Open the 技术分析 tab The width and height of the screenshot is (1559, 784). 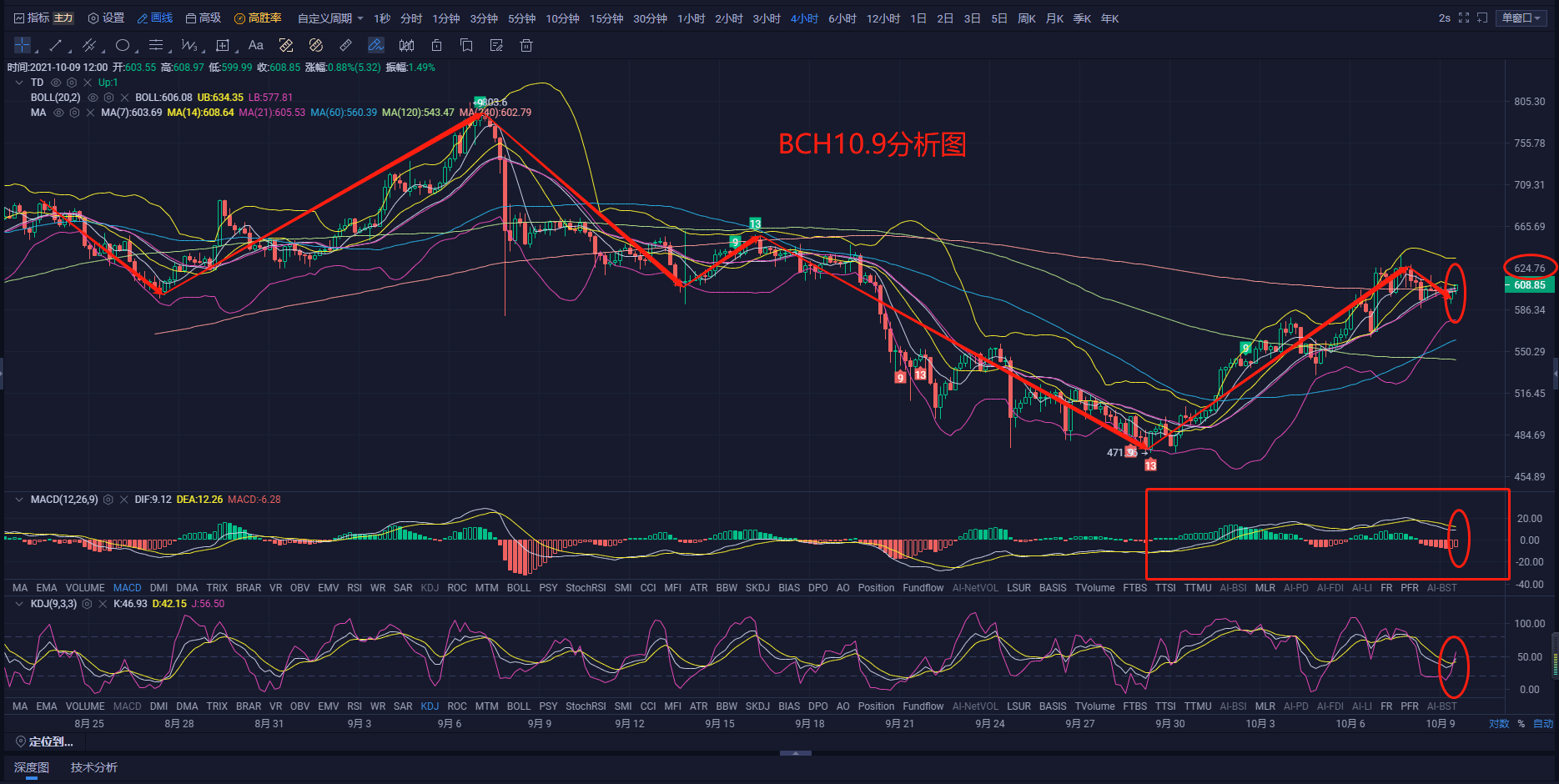(94, 767)
